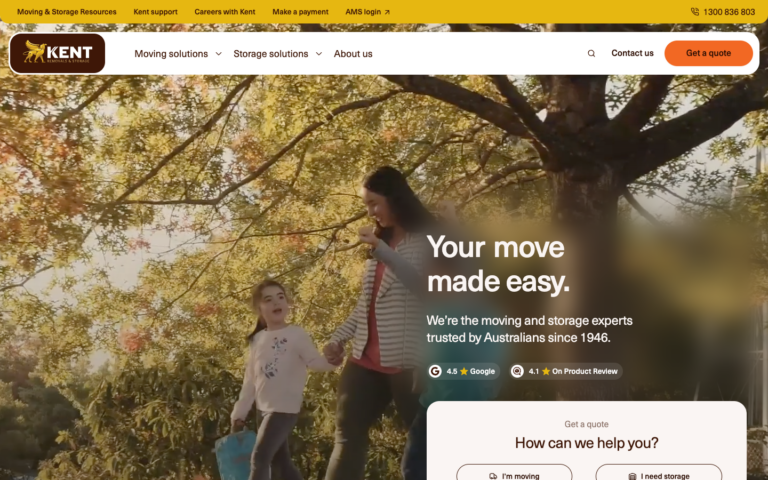Click the external arrow icon beside AMS login
The height and width of the screenshot is (480, 768).
coord(387,12)
